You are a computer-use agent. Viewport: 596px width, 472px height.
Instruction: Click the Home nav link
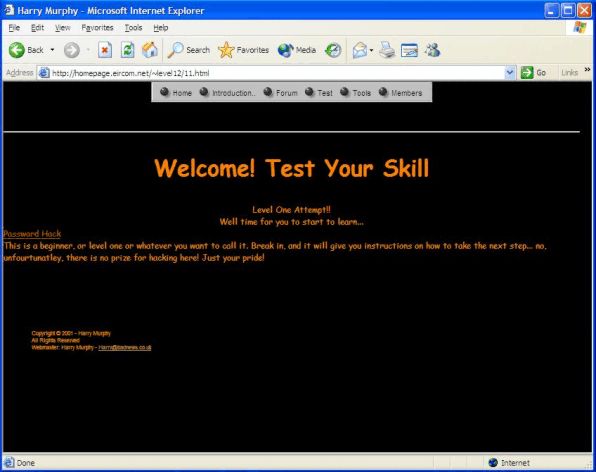pyautogui.click(x=176, y=92)
